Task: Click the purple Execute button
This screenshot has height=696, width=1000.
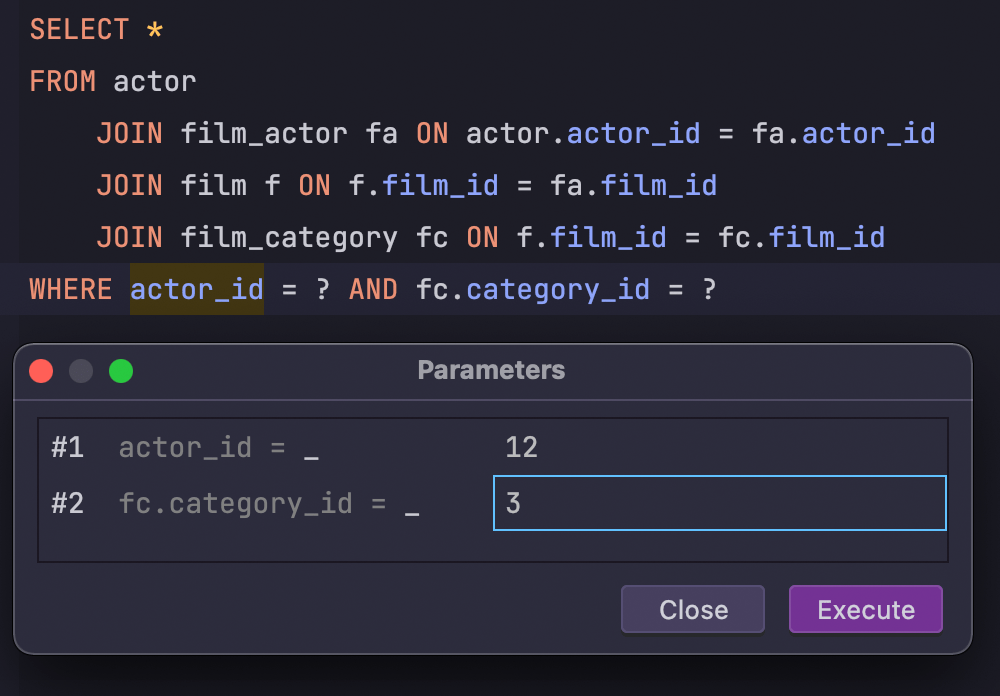Action: coord(865,610)
